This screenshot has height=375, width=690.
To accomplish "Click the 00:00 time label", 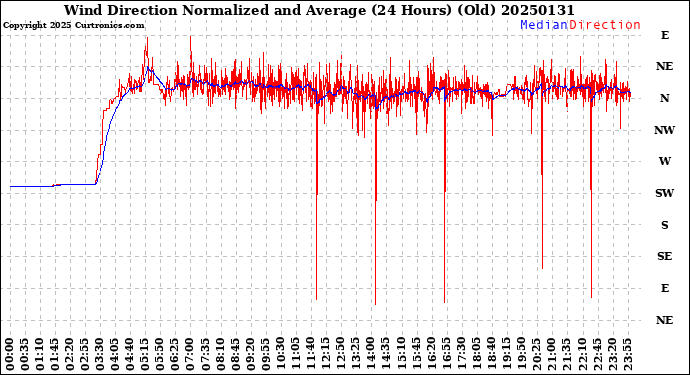I will click(10, 355).
